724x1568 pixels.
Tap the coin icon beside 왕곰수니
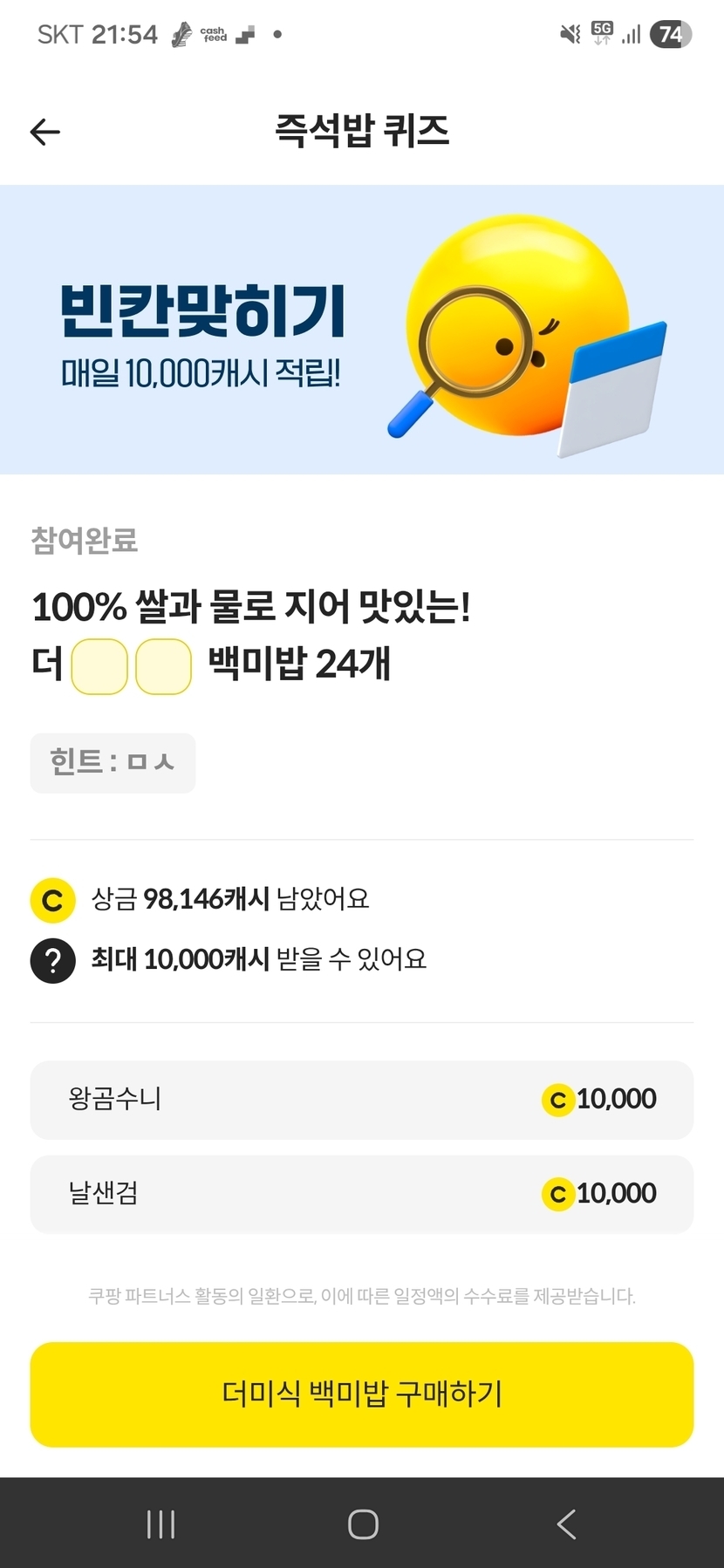click(x=557, y=1100)
